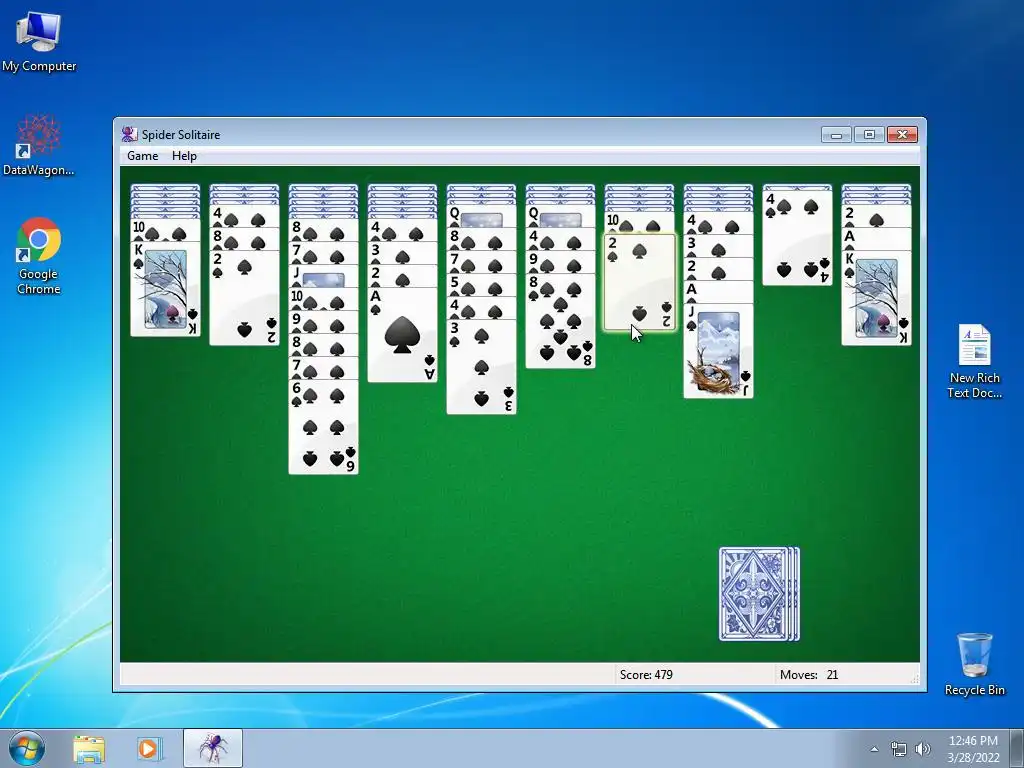Select the King of spades in the first column
The width and height of the screenshot is (1024, 768).
pos(165,289)
